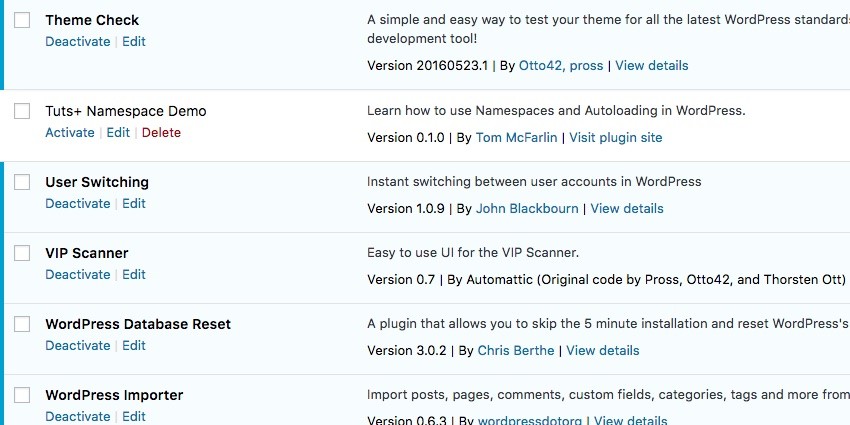Click the WordPress Importer plugin title

(x=114, y=395)
